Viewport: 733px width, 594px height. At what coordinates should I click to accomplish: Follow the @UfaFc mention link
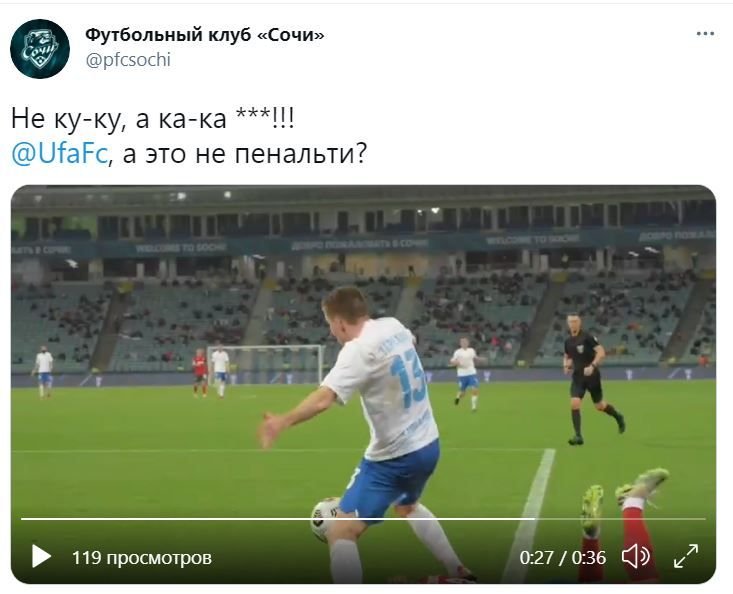(60, 153)
